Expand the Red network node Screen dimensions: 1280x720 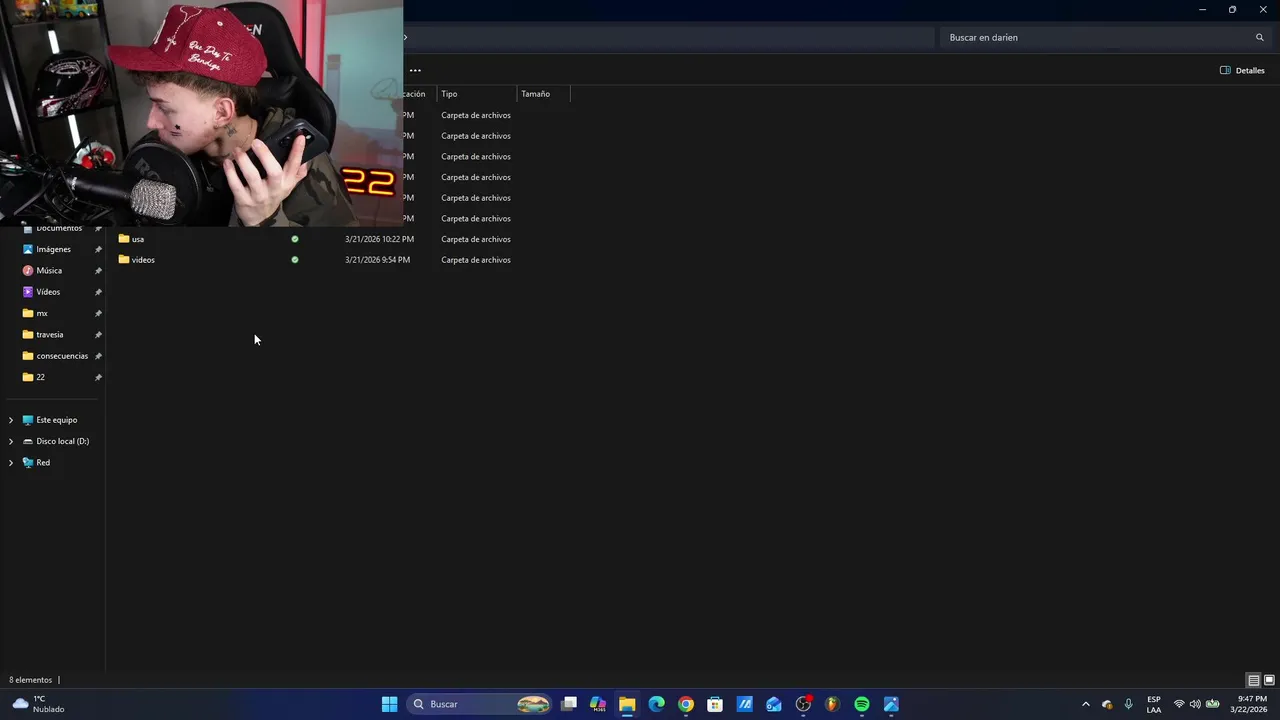[11, 463]
